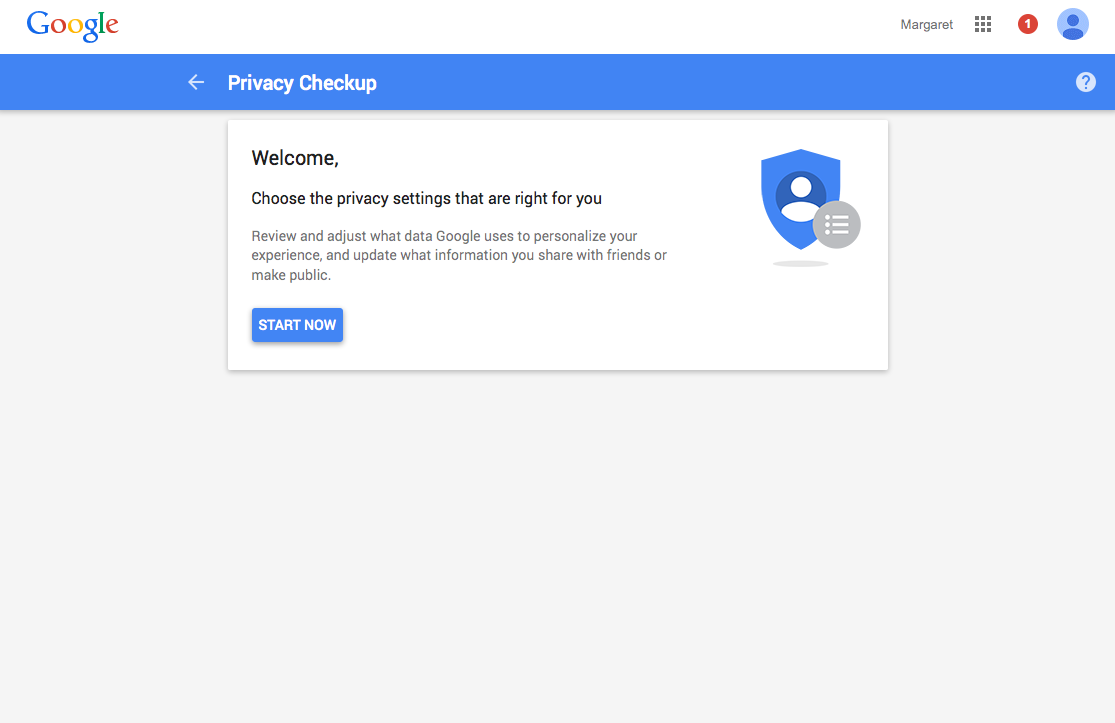Viewport: 1115px width, 723px height.
Task: Click the shadow ellipse beneath the shield
Action: tap(800, 264)
